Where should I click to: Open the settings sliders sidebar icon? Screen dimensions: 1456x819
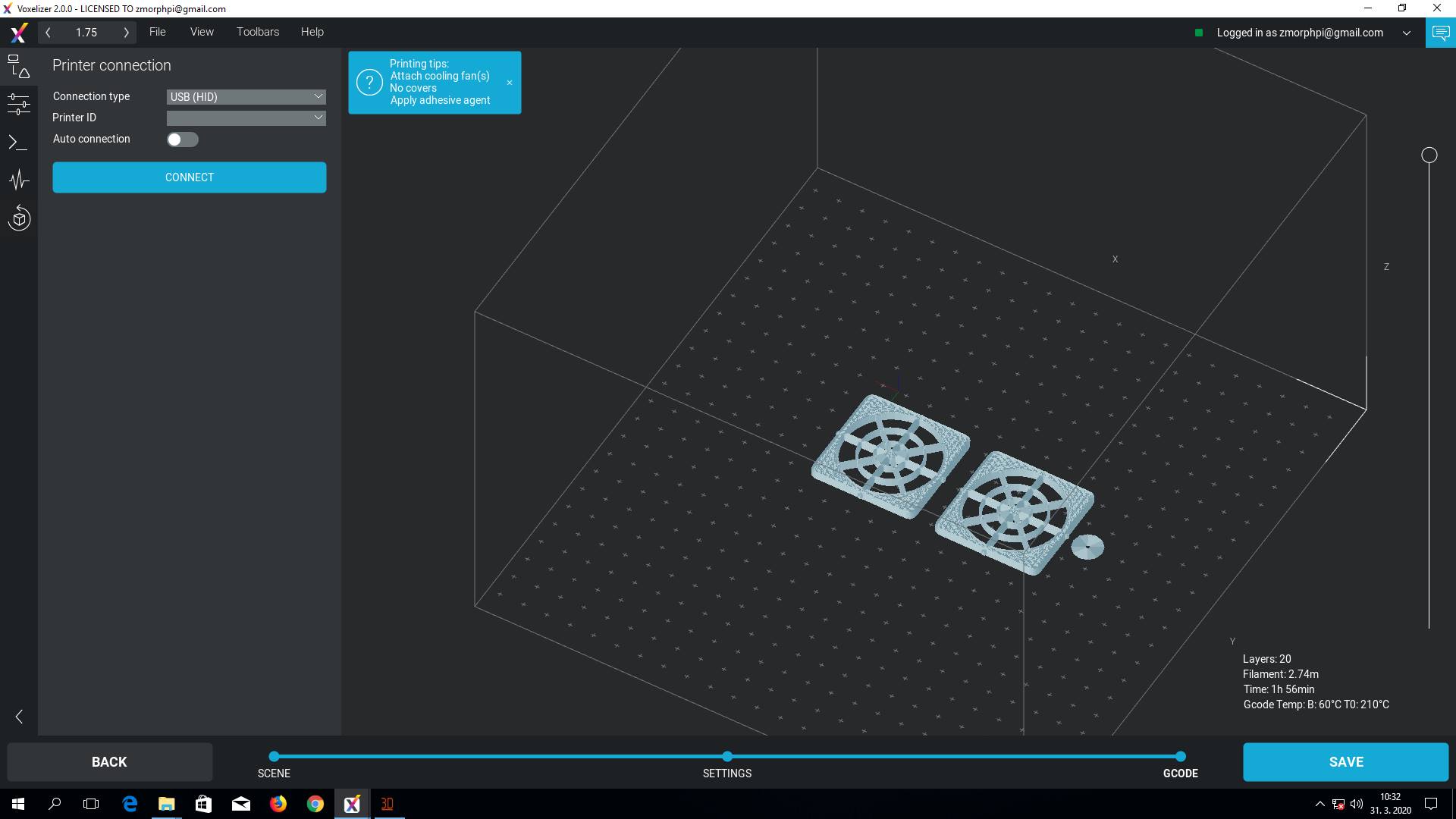pyautogui.click(x=19, y=104)
